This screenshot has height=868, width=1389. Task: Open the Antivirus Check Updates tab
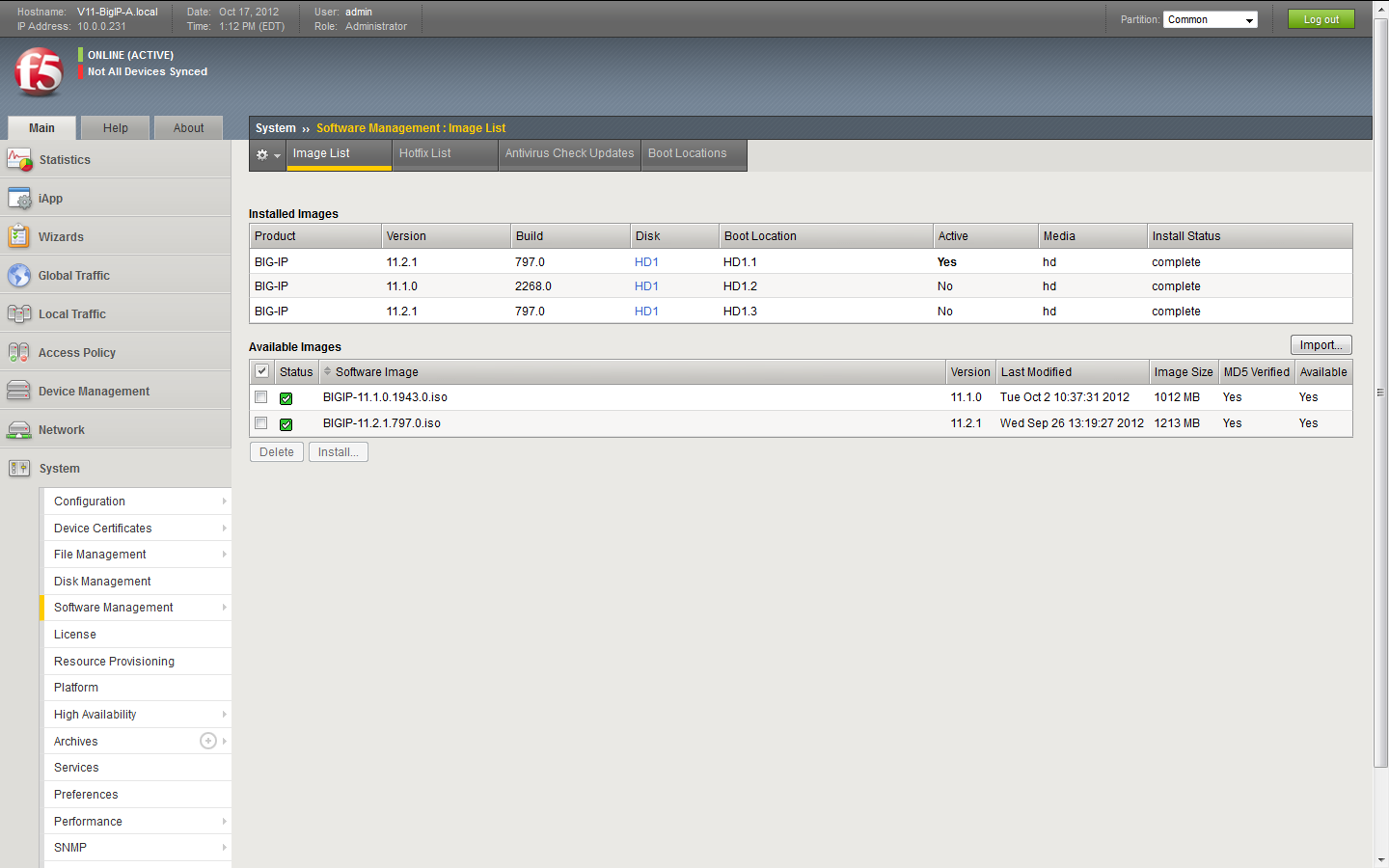(569, 154)
